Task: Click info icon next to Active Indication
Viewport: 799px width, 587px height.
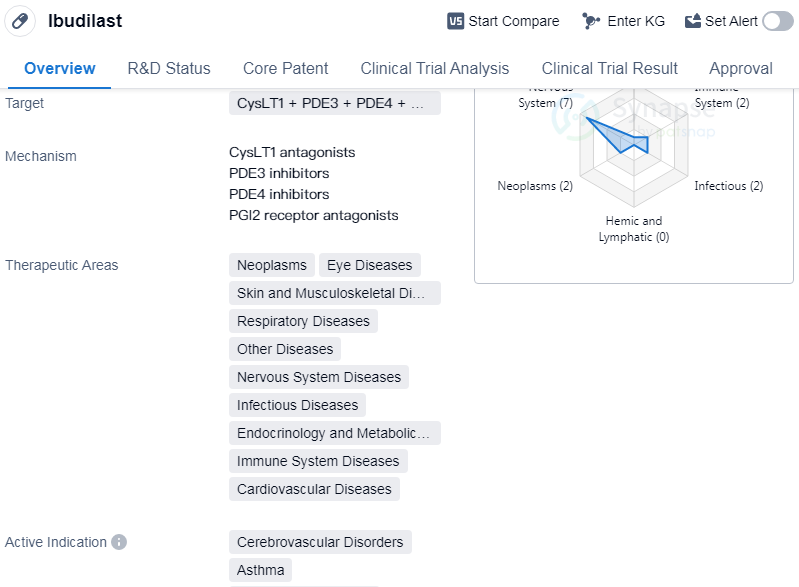Action: pos(119,542)
